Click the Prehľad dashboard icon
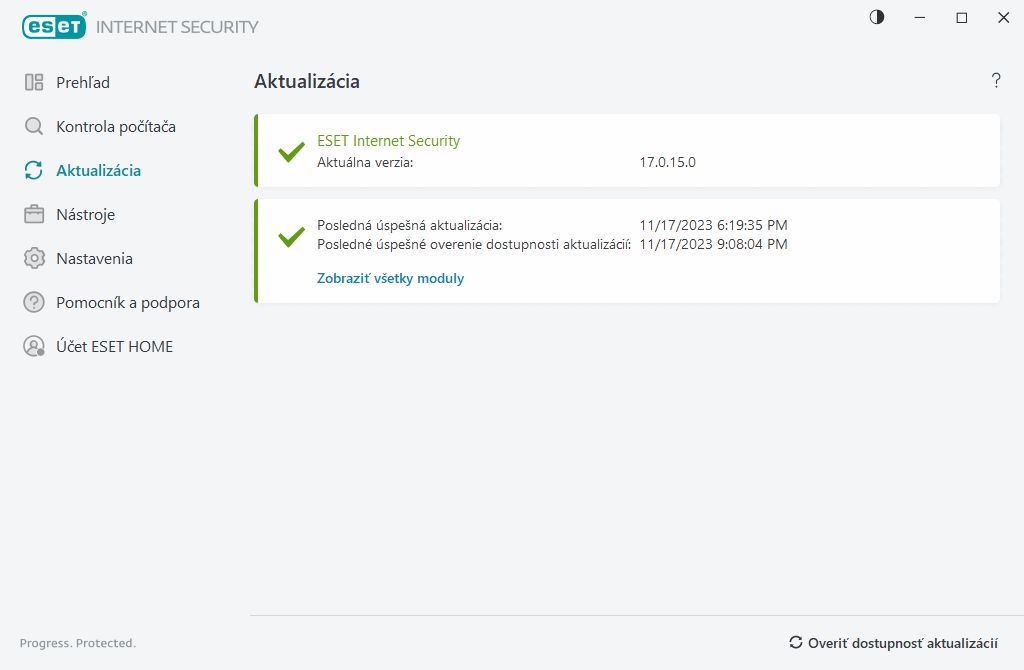Viewport: 1024px width, 670px height. click(34, 83)
